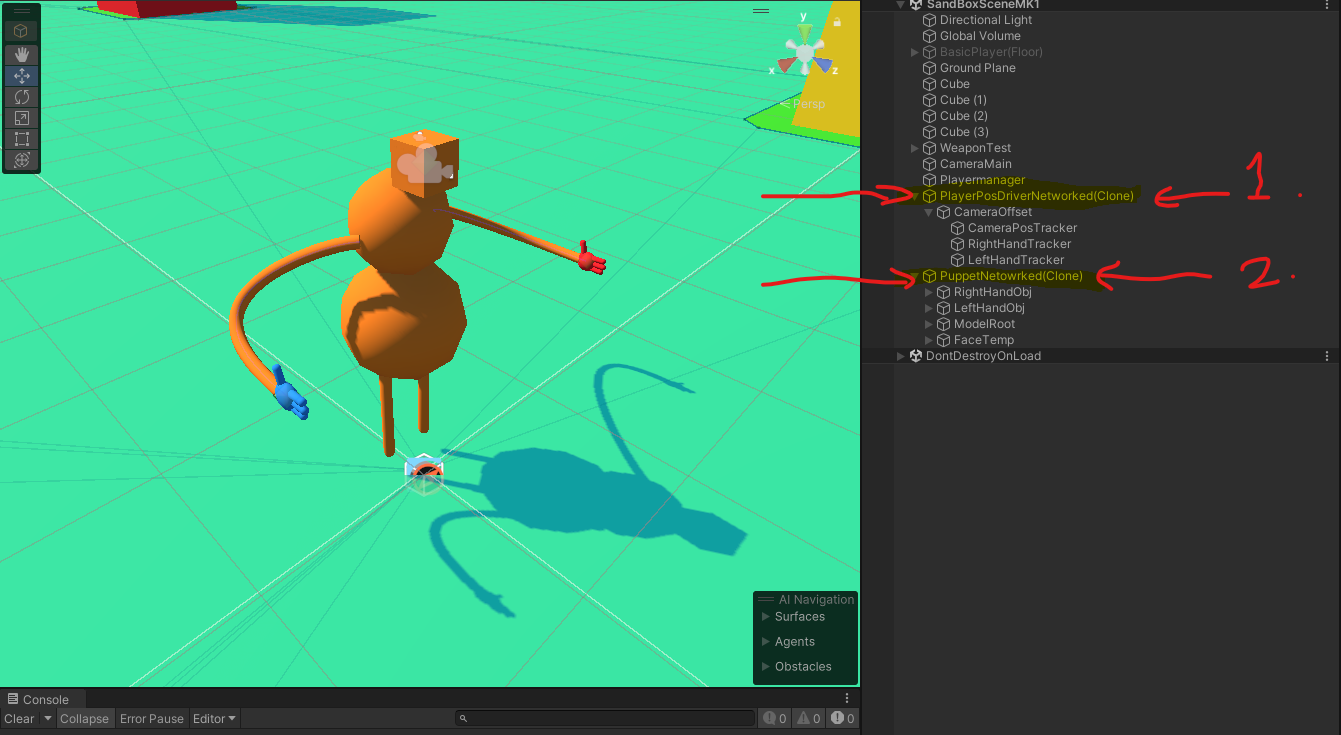
Task: Toggle Error Pause in the Console
Action: [151, 719]
